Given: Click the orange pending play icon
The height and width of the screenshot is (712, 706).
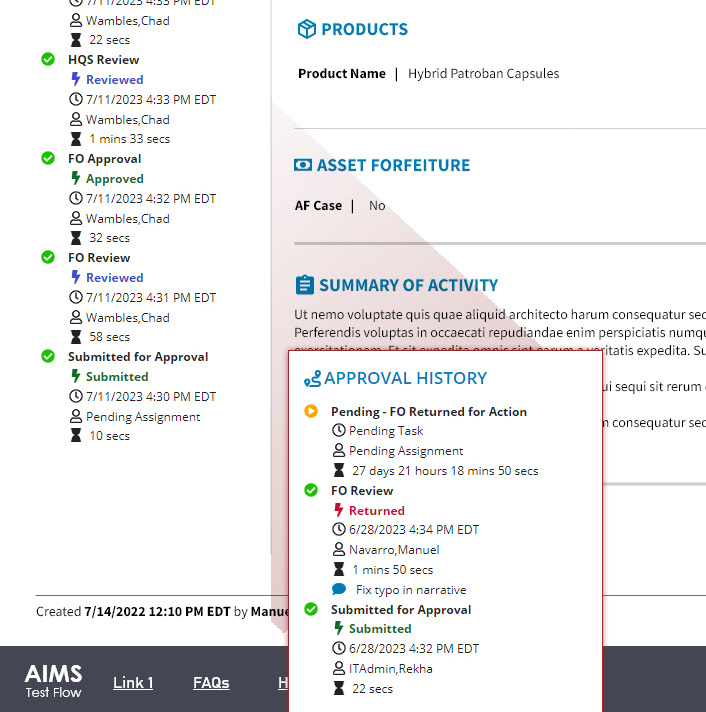Looking at the screenshot, I should (x=311, y=411).
